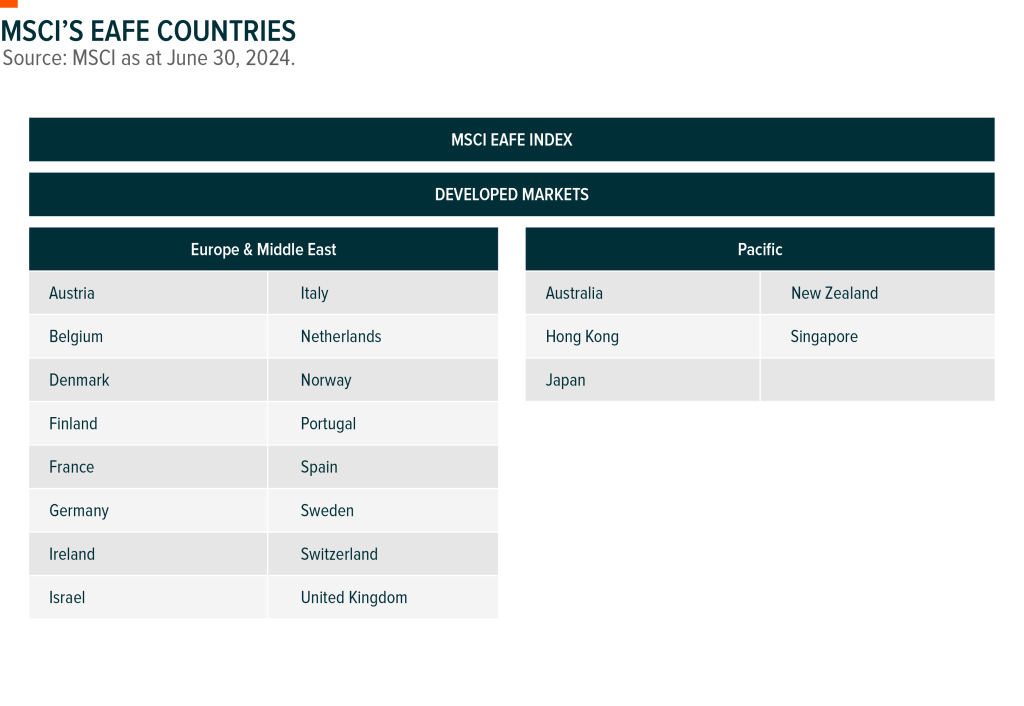1024x706 pixels.
Task: Click the 'Switzerland' table cell
Action: pyautogui.click(x=383, y=554)
